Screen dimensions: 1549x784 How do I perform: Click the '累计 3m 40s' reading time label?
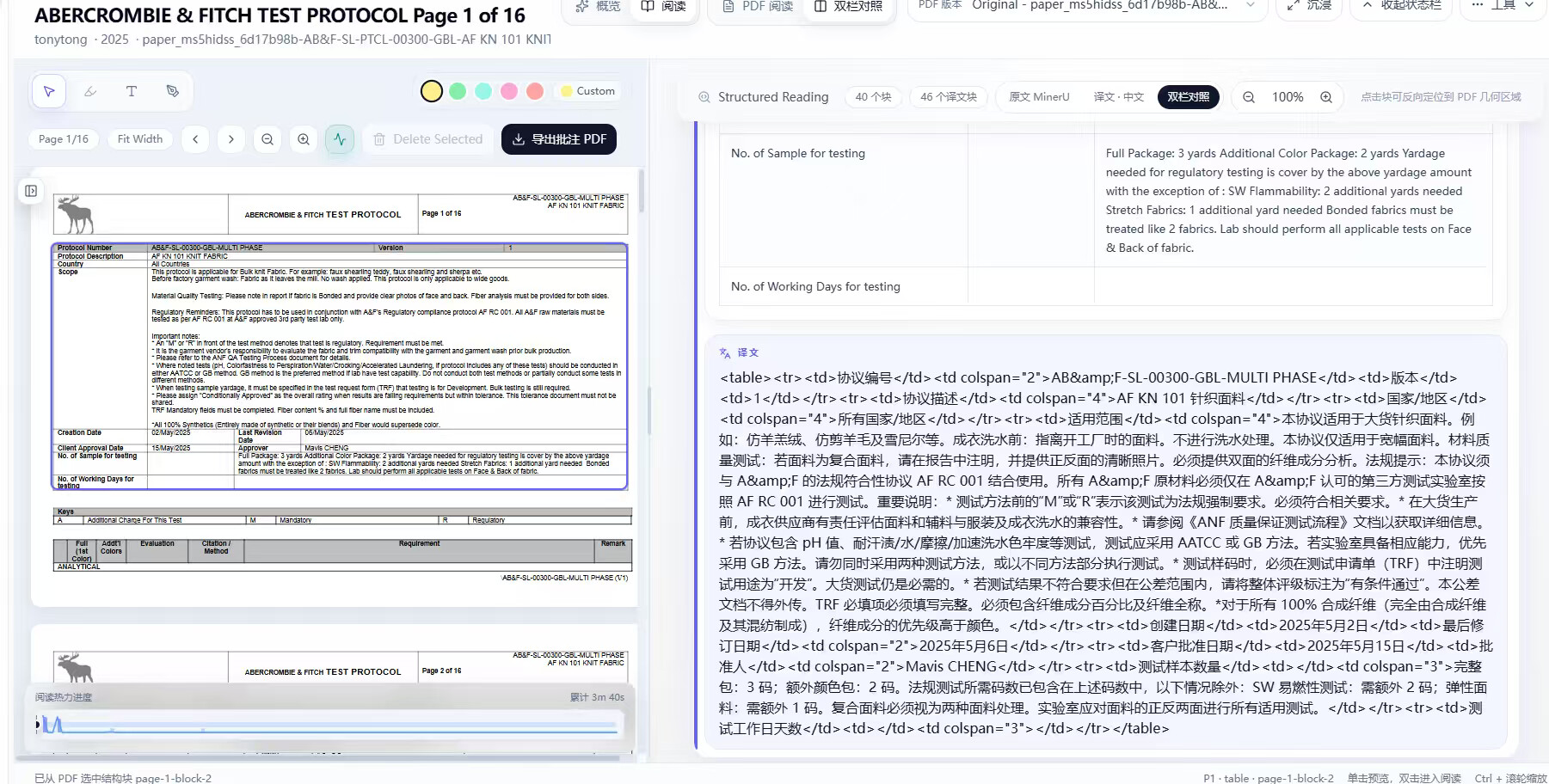pos(597,697)
